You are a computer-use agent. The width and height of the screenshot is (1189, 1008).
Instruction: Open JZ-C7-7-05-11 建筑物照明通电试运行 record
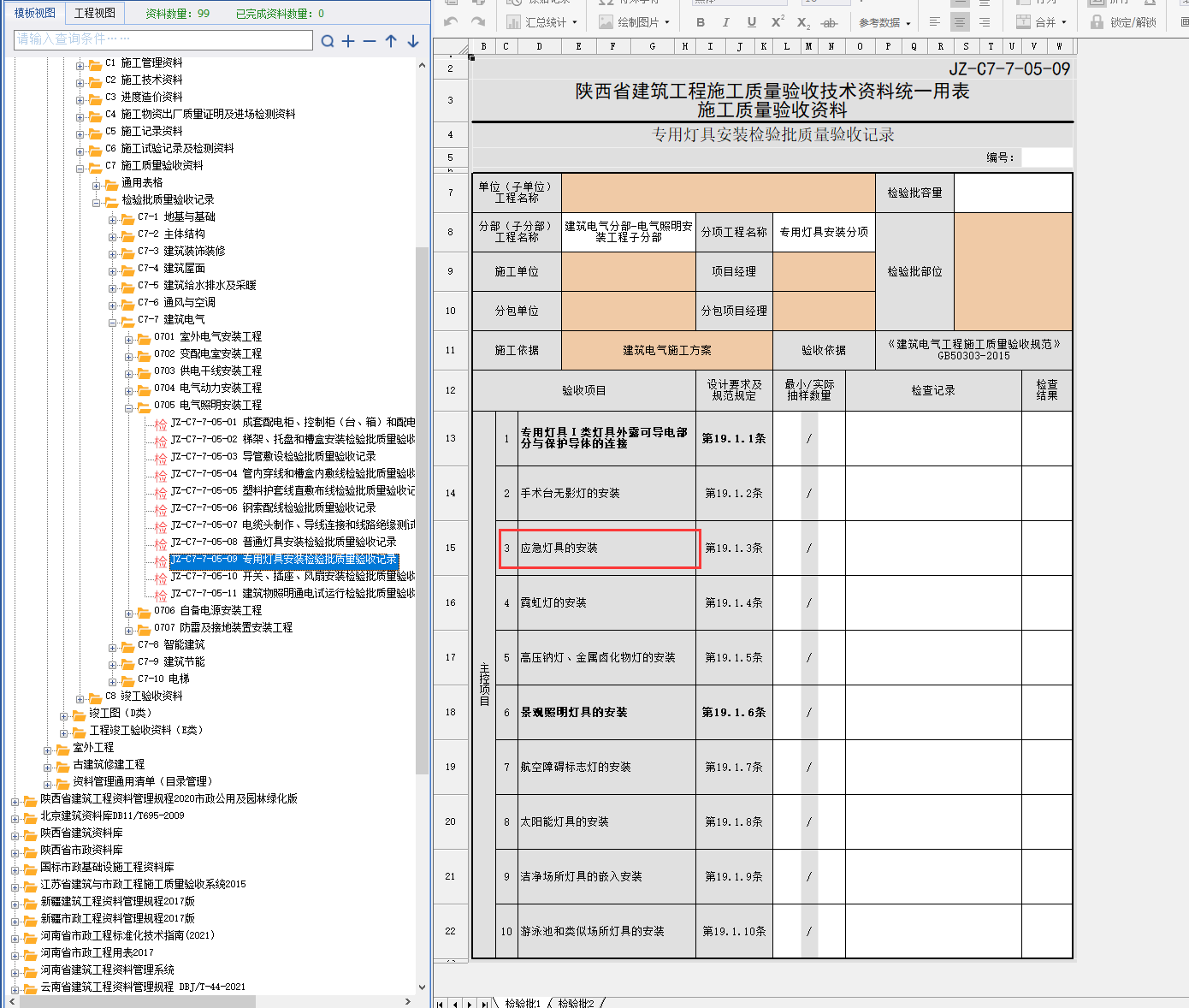point(293,593)
